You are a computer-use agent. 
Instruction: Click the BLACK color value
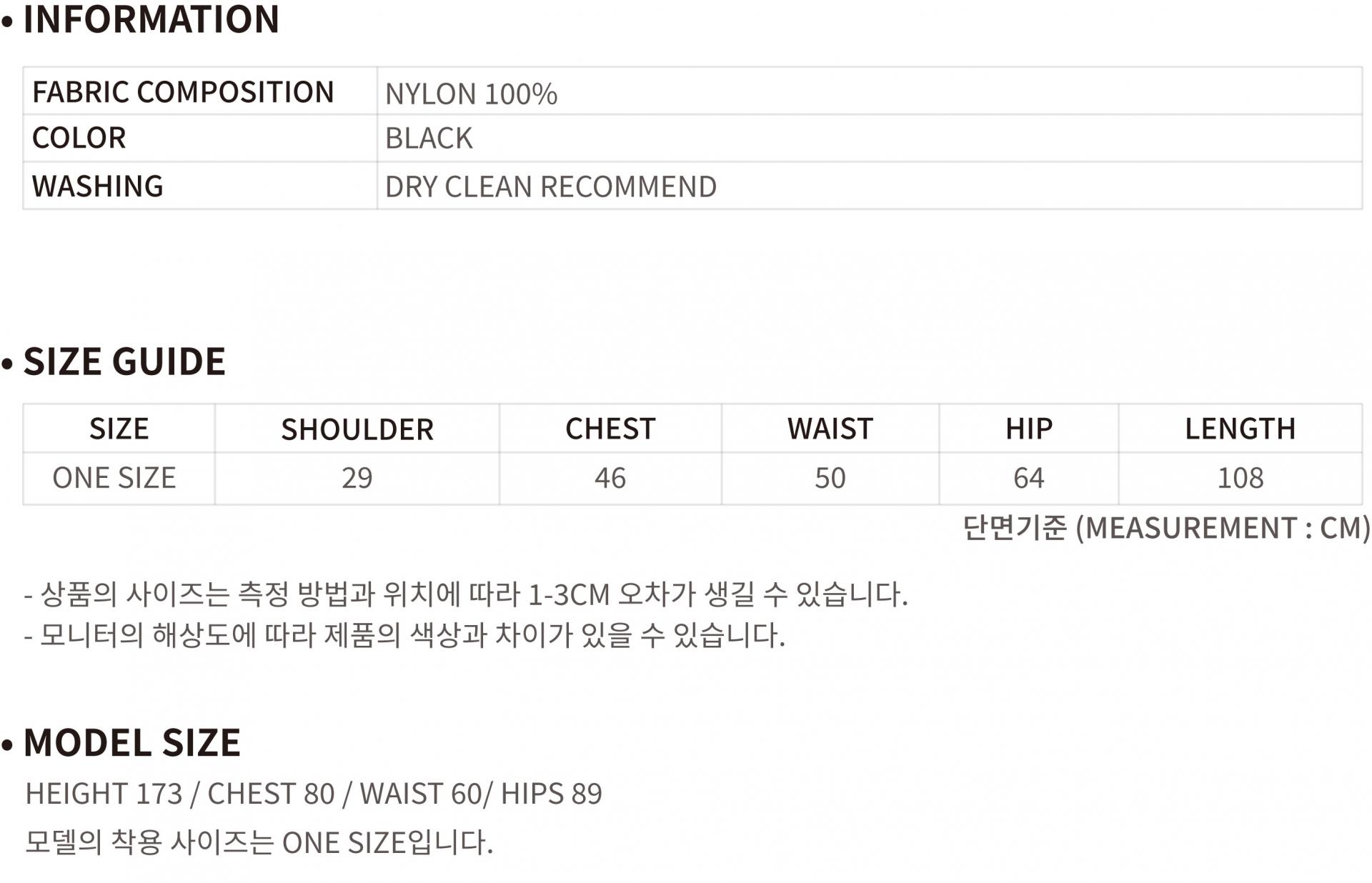[429, 139]
